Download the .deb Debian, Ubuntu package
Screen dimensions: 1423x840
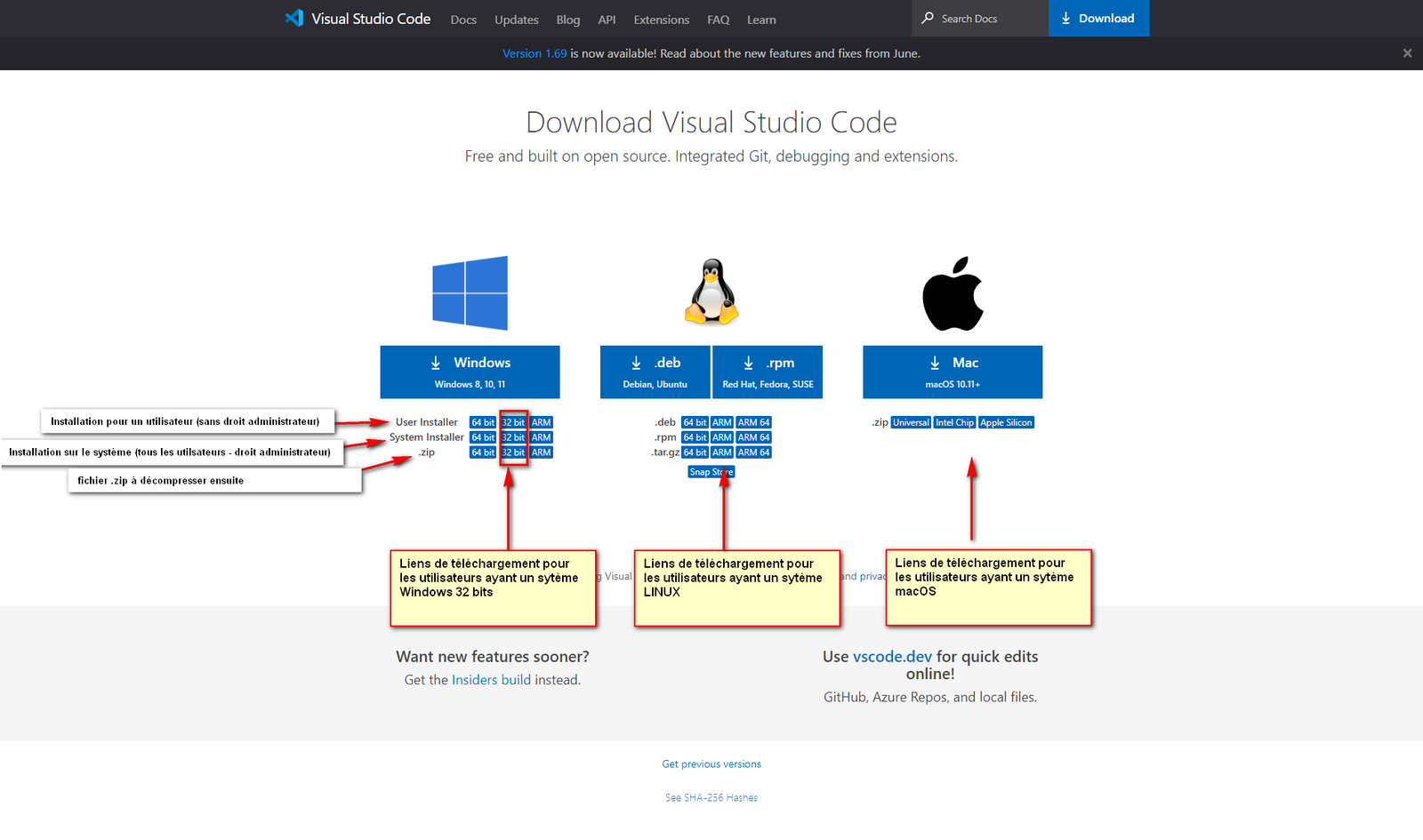(655, 372)
